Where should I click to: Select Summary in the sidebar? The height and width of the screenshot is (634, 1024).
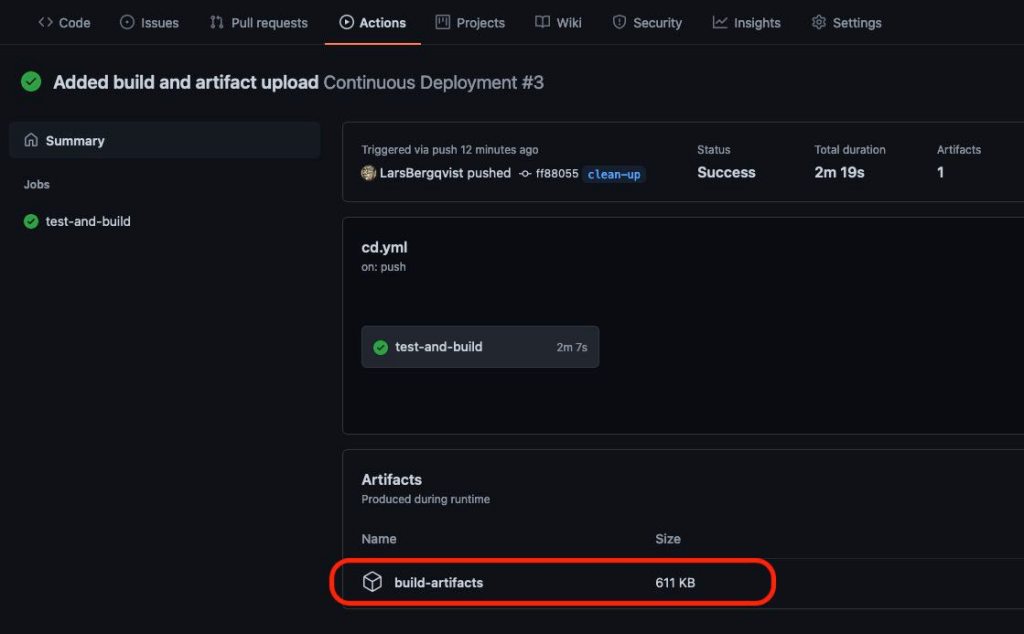(x=75, y=141)
